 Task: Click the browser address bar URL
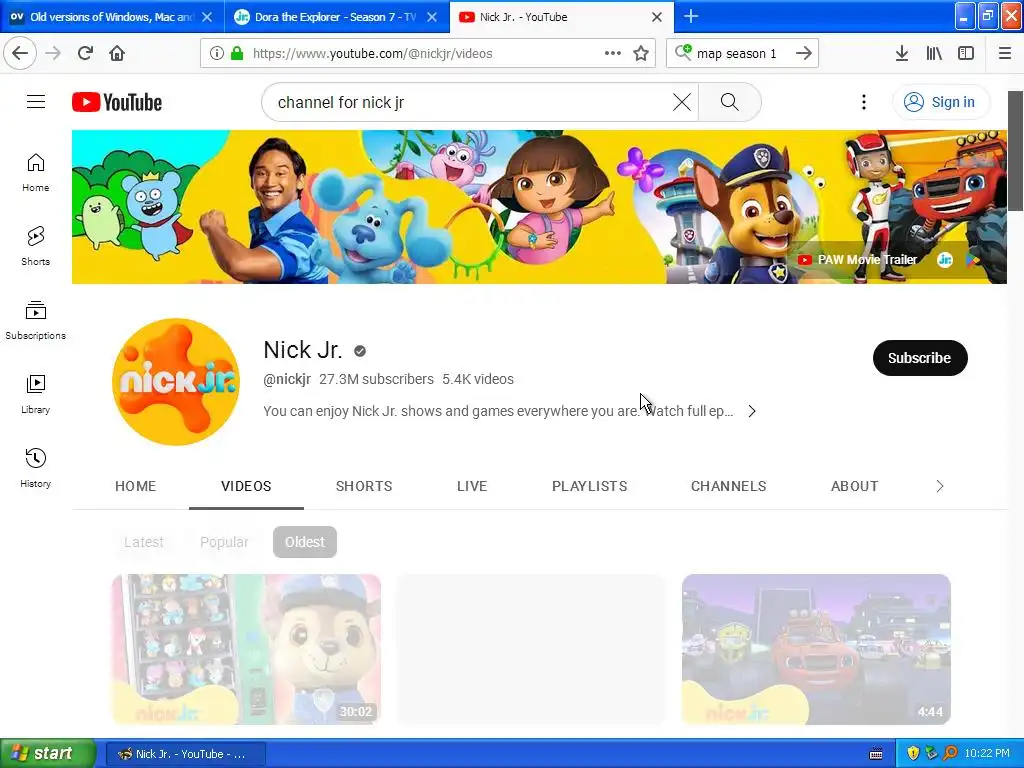pyautogui.click(x=372, y=54)
